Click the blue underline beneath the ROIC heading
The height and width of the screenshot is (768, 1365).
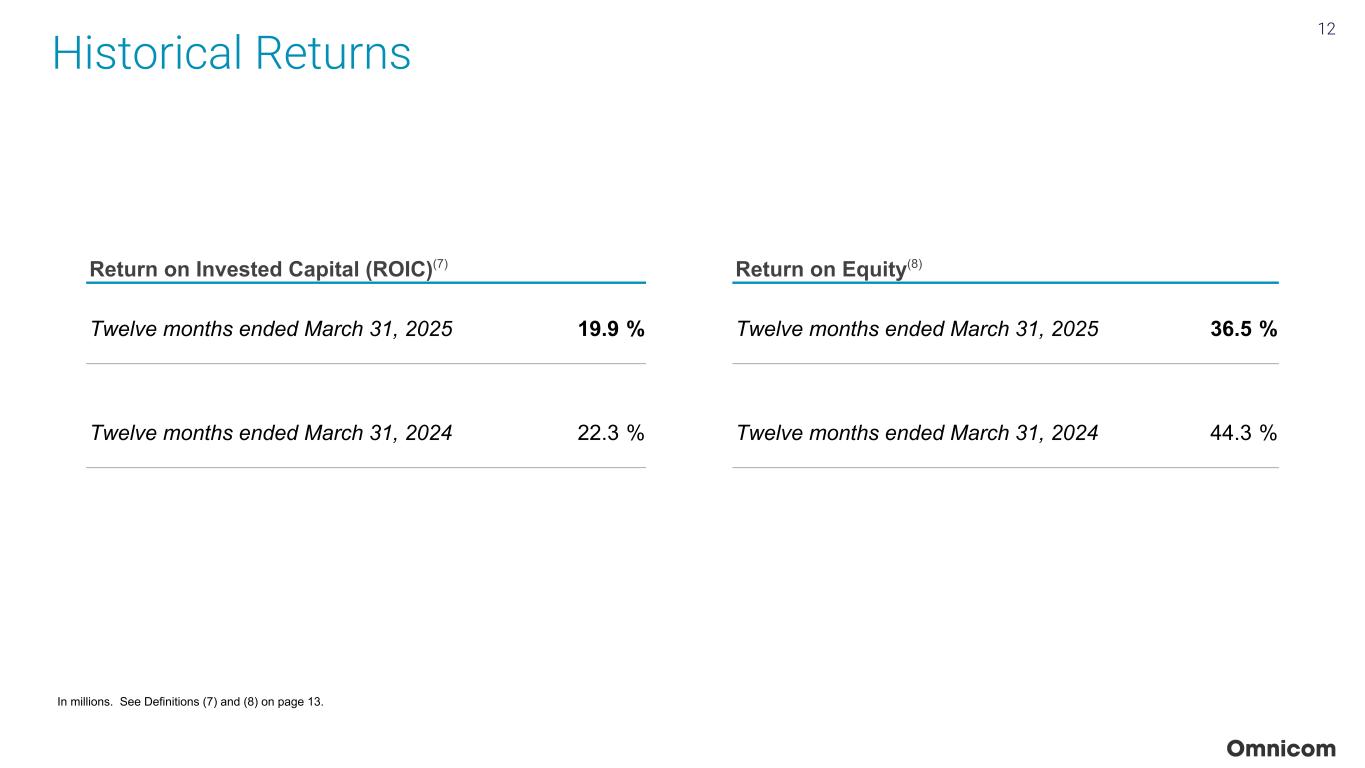366,283
